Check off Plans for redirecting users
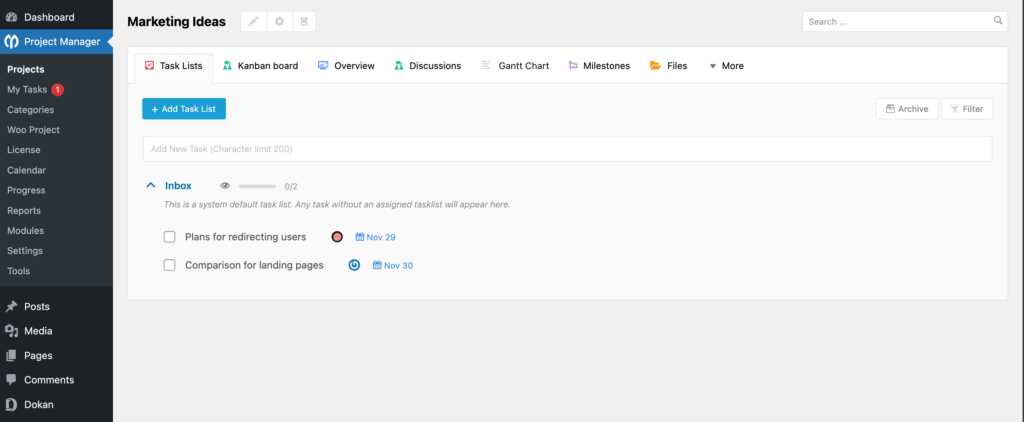This screenshot has width=1024, height=422. pos(170,237)
